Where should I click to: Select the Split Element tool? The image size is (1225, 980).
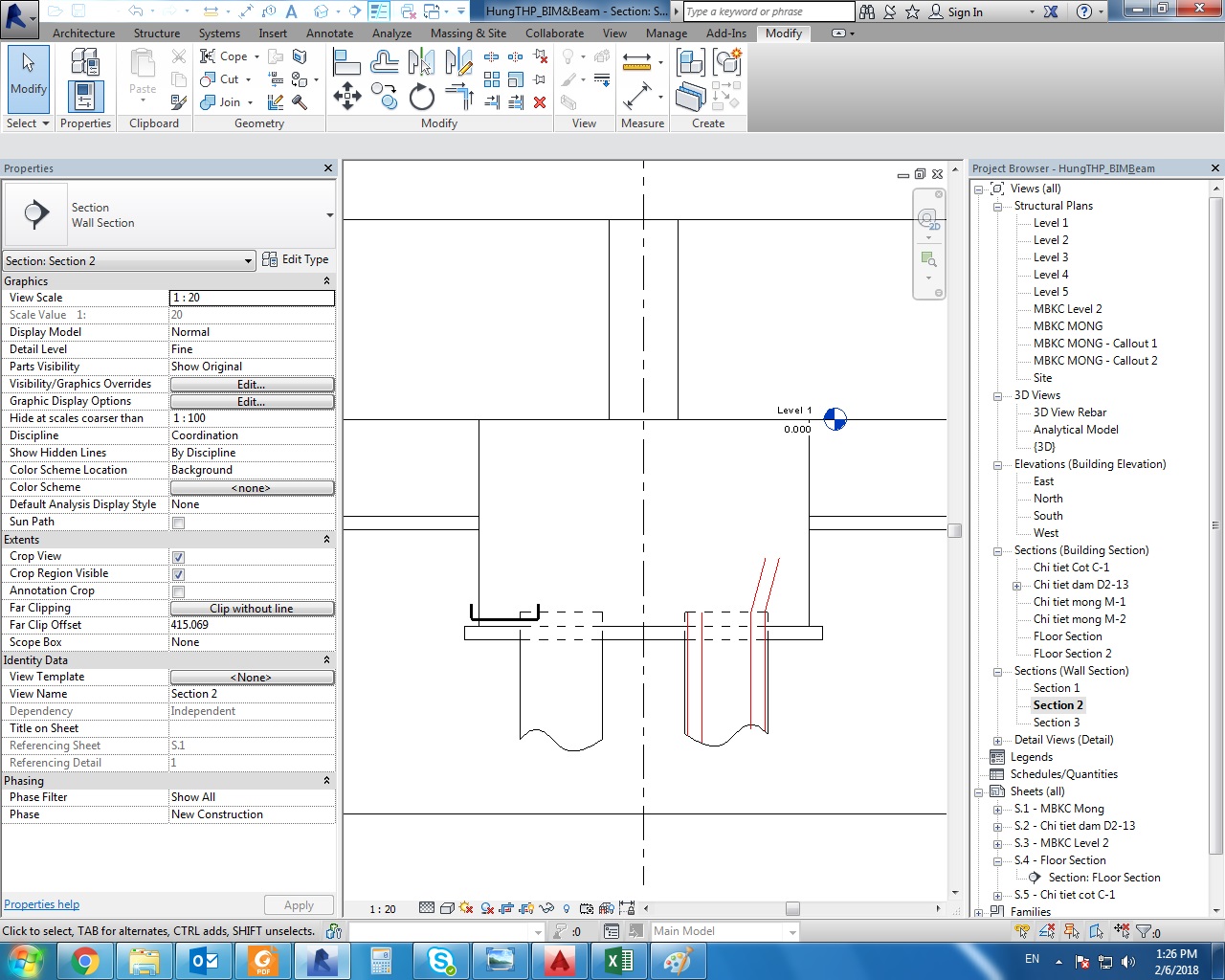pyautogui.click(x=492, y=56)
